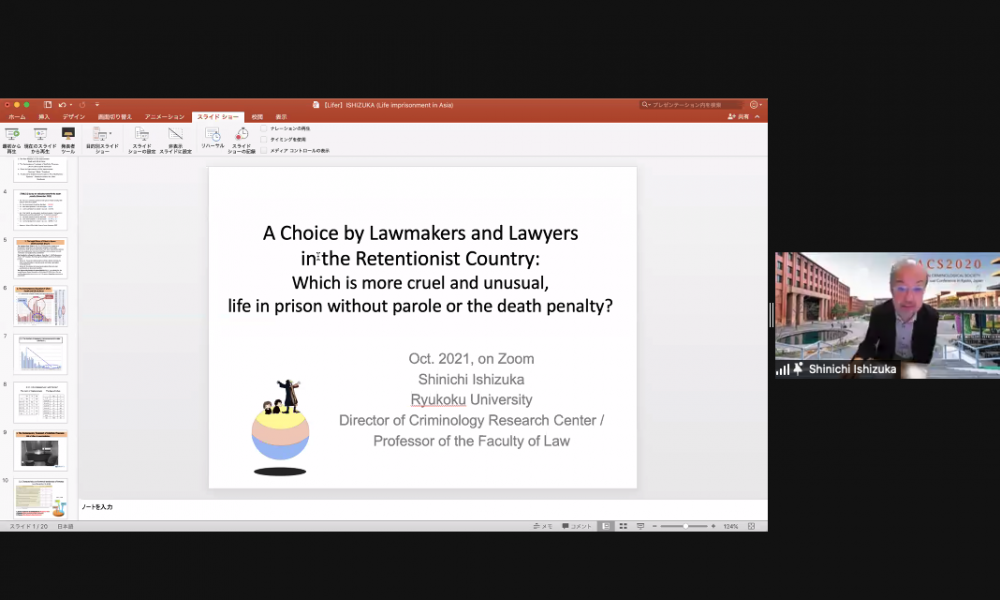Select slide 4 thumbnail
This screenshot has width=1000, height=600.
[40, 210]
